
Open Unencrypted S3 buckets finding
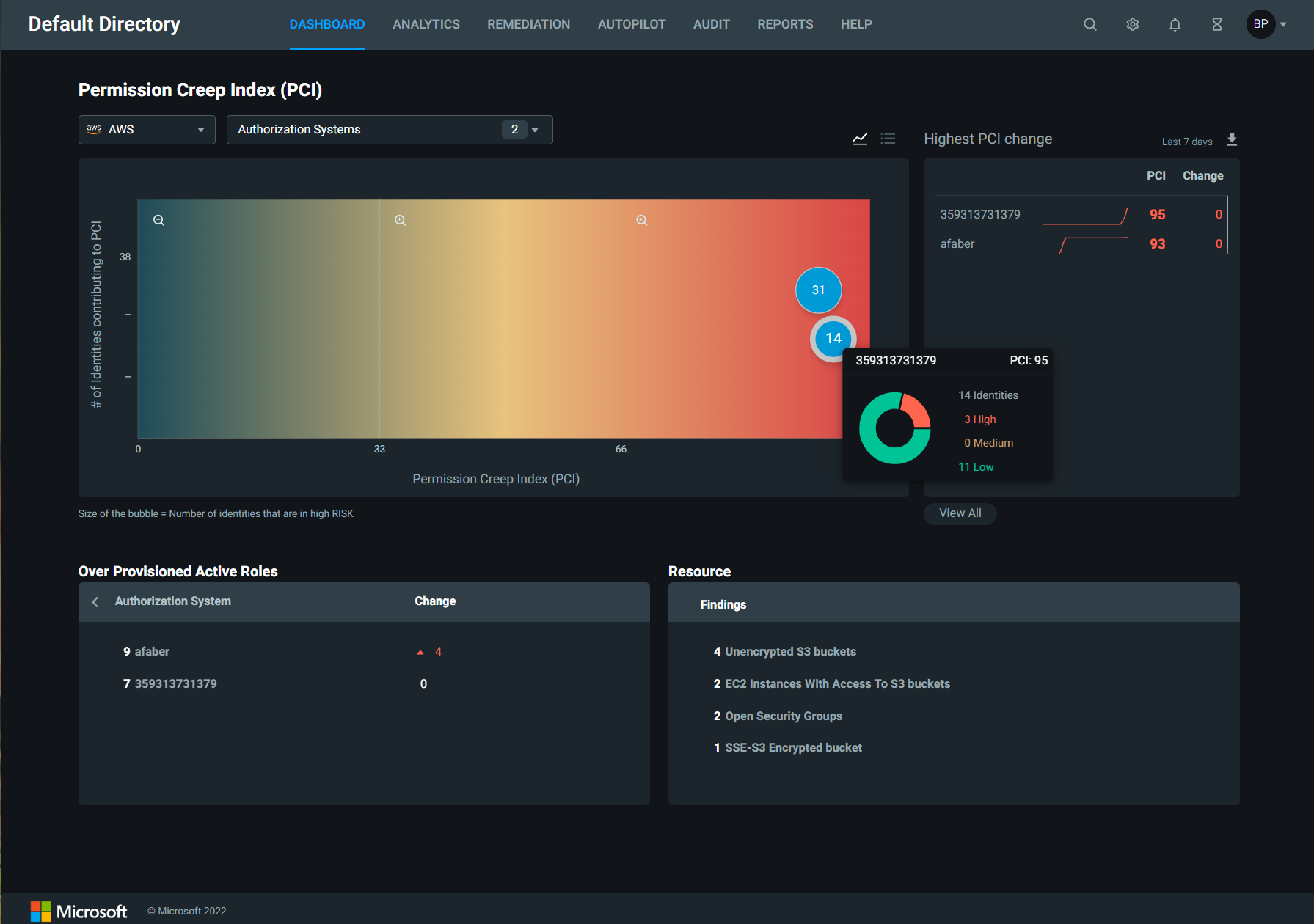(x=789, y=651)
